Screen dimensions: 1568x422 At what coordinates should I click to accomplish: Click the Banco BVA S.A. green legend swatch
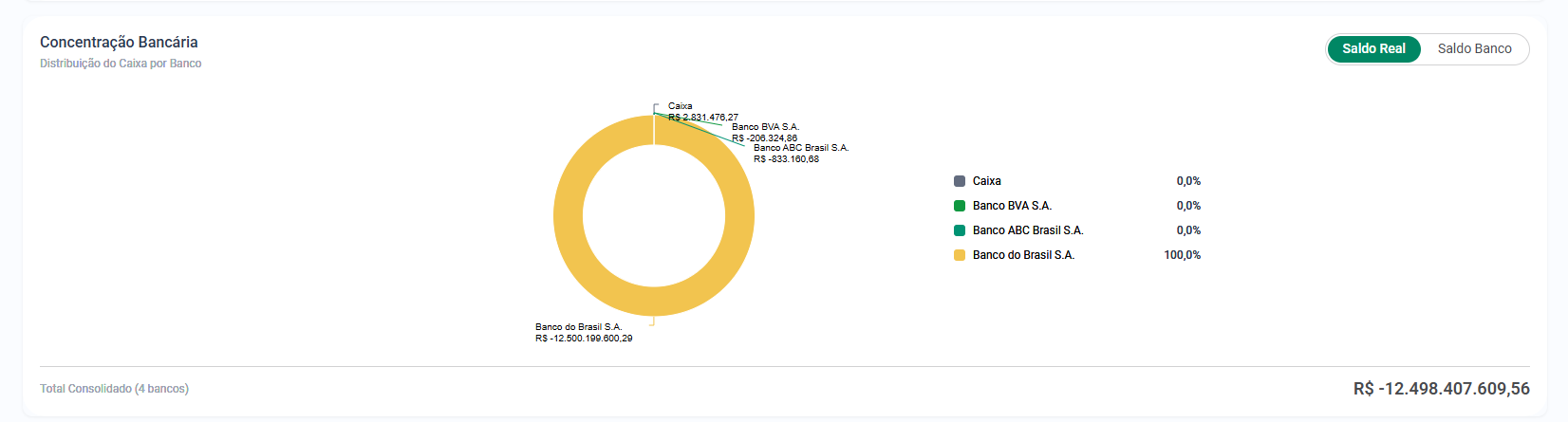pos(960,206)
